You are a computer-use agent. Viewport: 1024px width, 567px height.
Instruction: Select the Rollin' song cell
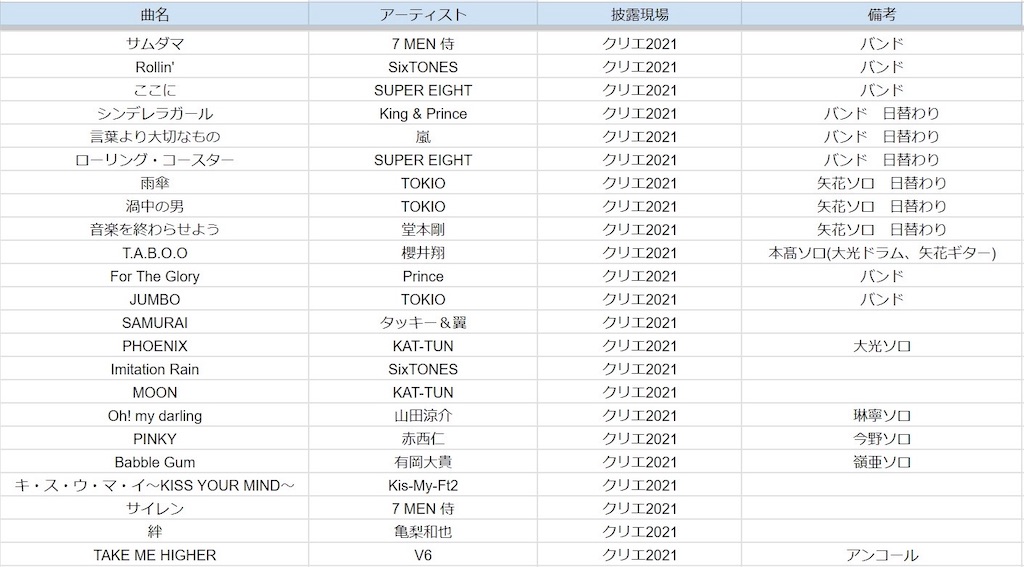pos(155,67)
